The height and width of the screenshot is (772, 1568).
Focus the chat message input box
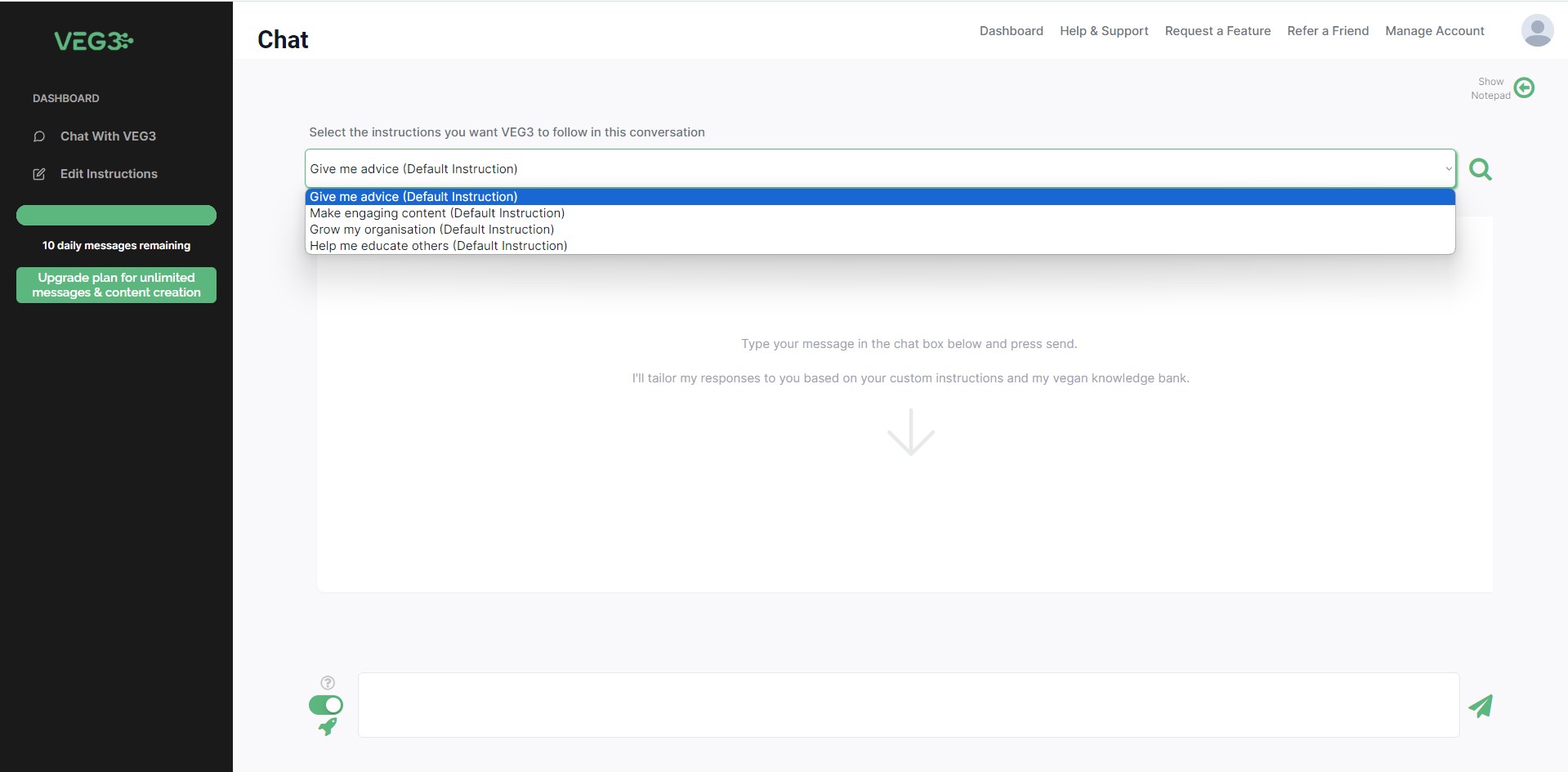[x=909, y=705]
